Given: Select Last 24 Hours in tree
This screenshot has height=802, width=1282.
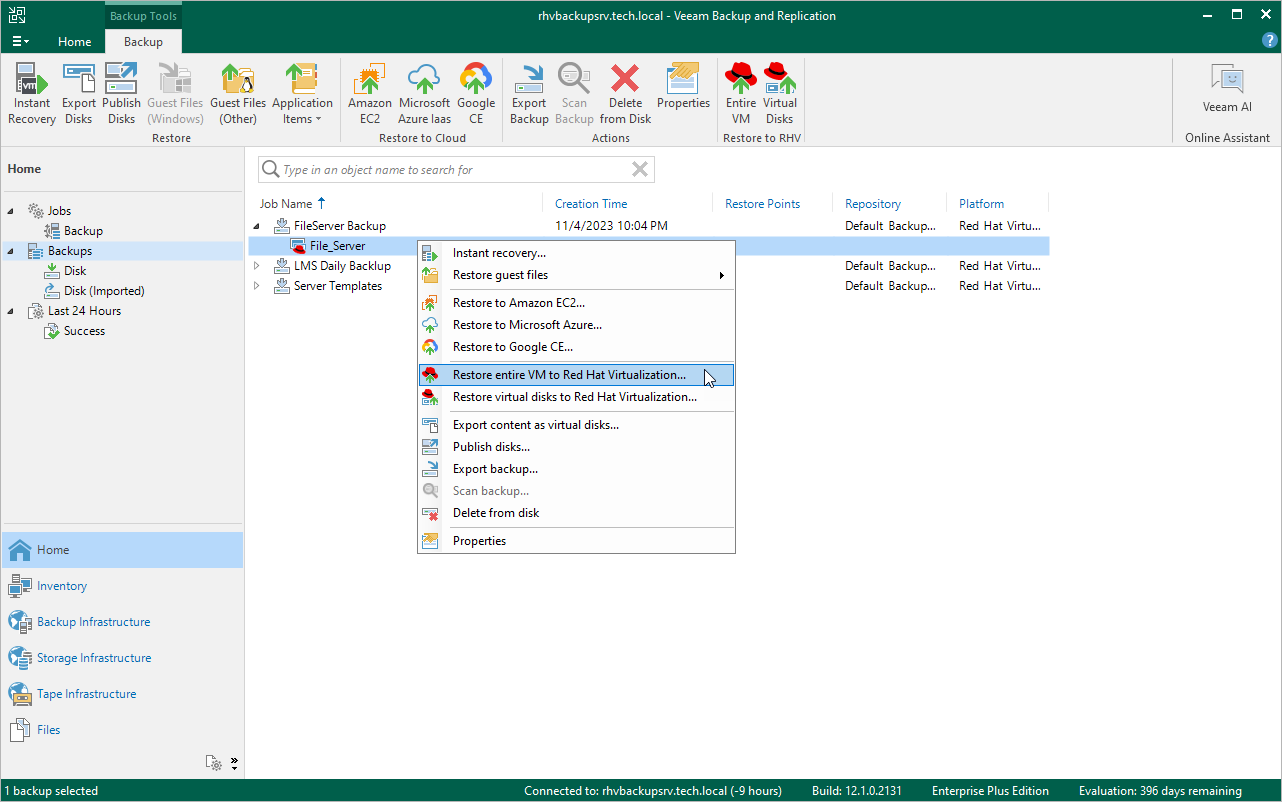Looking at the screenshot, I should pyautogui.click(x=84, y=311).
